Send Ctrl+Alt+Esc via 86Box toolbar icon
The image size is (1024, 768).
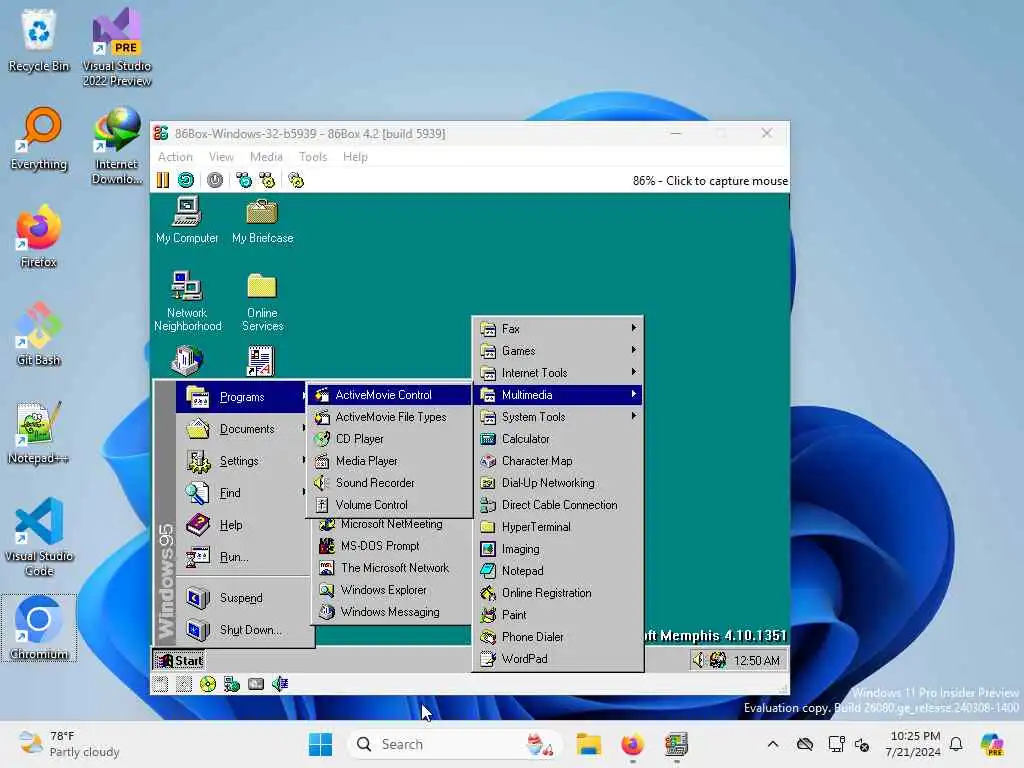(x=267, y=180)
